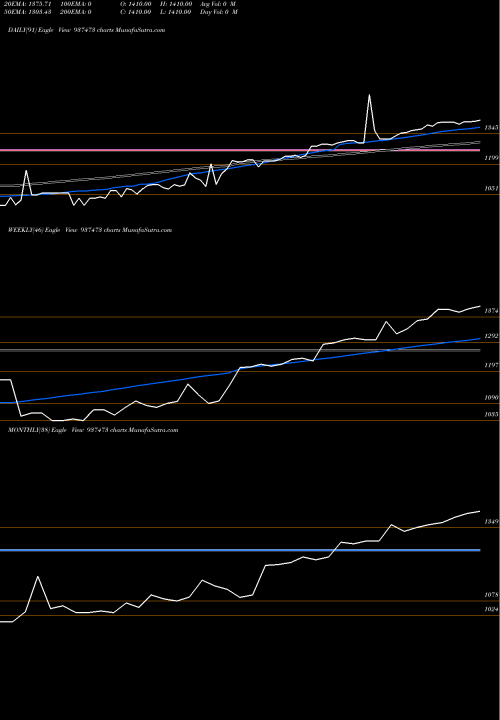Click the Avg Vol readout
The width and height of the screenshot is (500, 720).
pyautogui.click(x=218, y=3)
